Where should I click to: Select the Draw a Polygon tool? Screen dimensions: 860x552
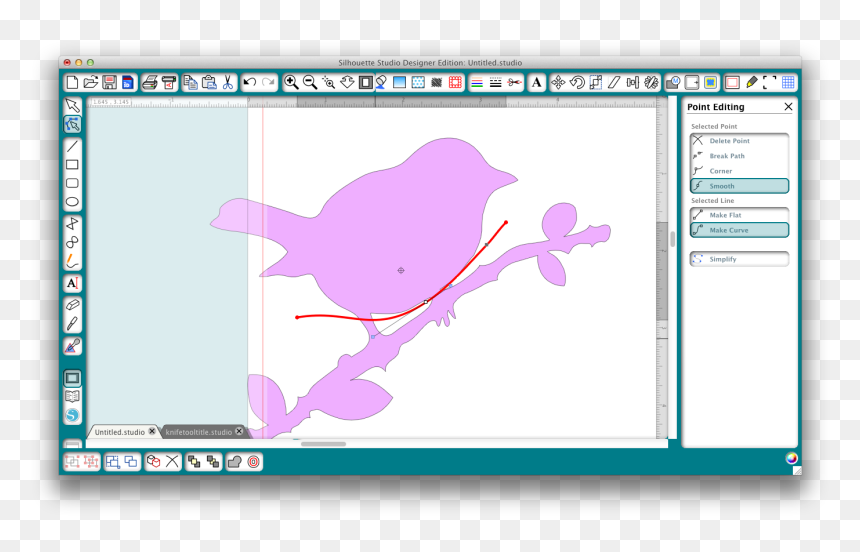click(x=72, y=223)
